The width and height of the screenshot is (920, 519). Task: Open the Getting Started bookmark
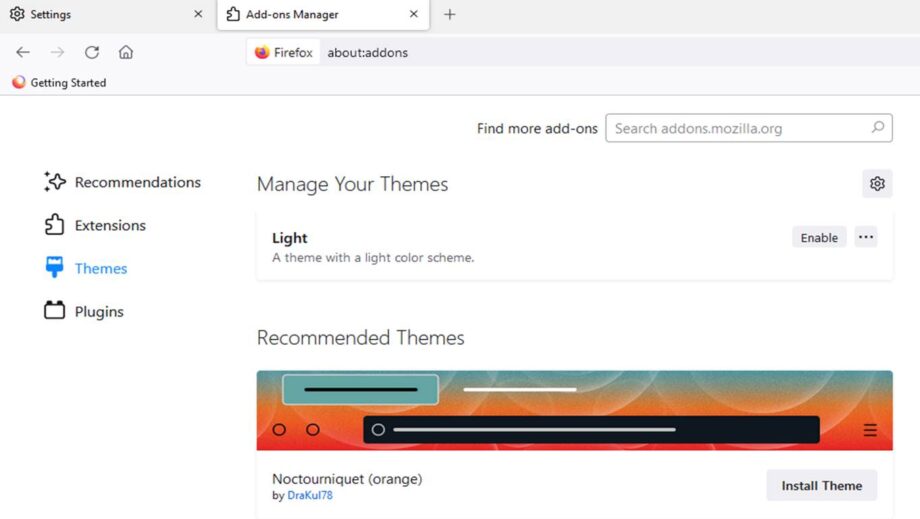[x=59, y=83]
